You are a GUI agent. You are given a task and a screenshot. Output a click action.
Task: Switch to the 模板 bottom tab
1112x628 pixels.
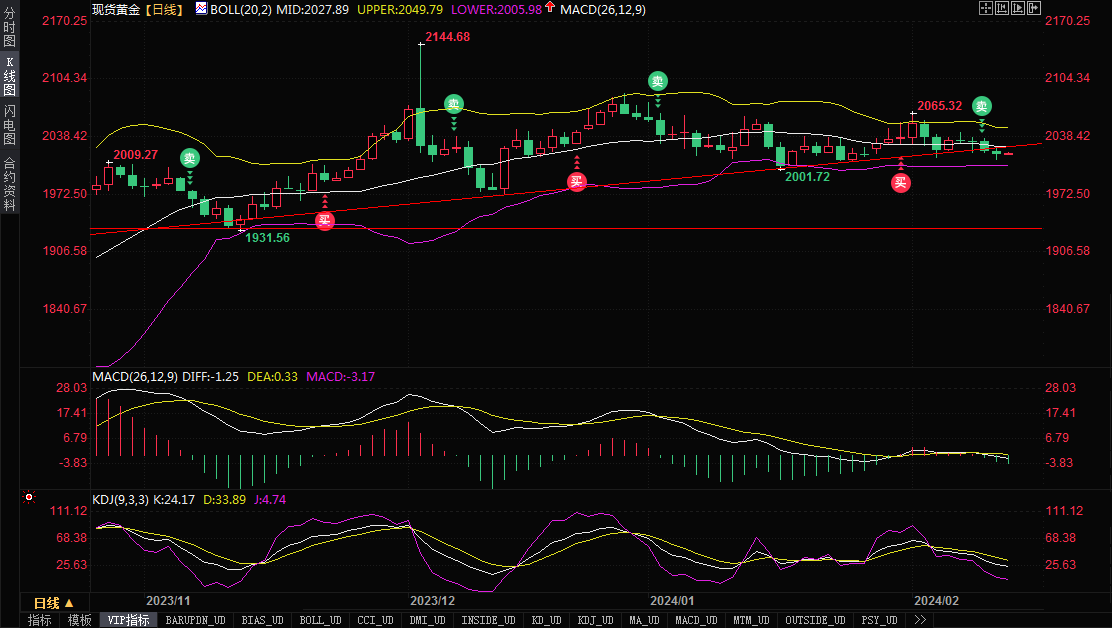pyautogui.click(x=79, y=620)
